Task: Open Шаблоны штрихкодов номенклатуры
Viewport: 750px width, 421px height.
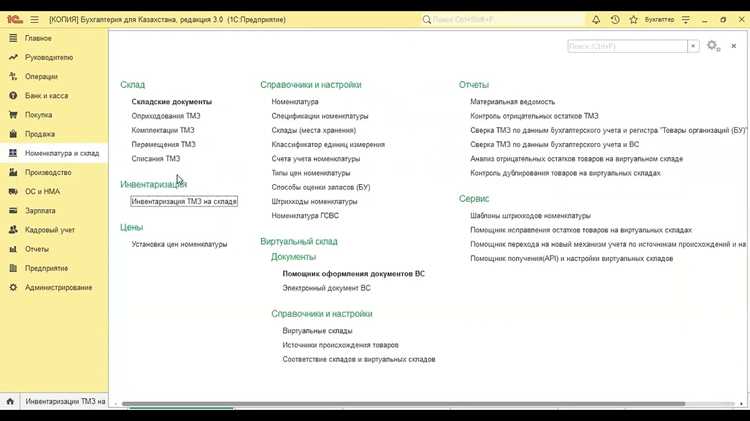Action: [x=530, y=215]
